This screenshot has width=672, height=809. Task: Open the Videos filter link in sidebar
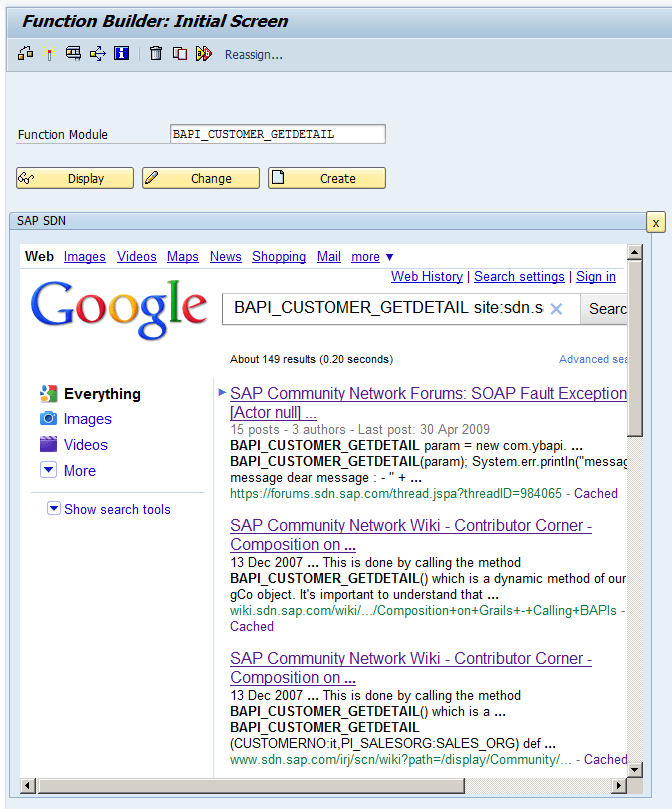pyautogui.click(x=86, y=445)
